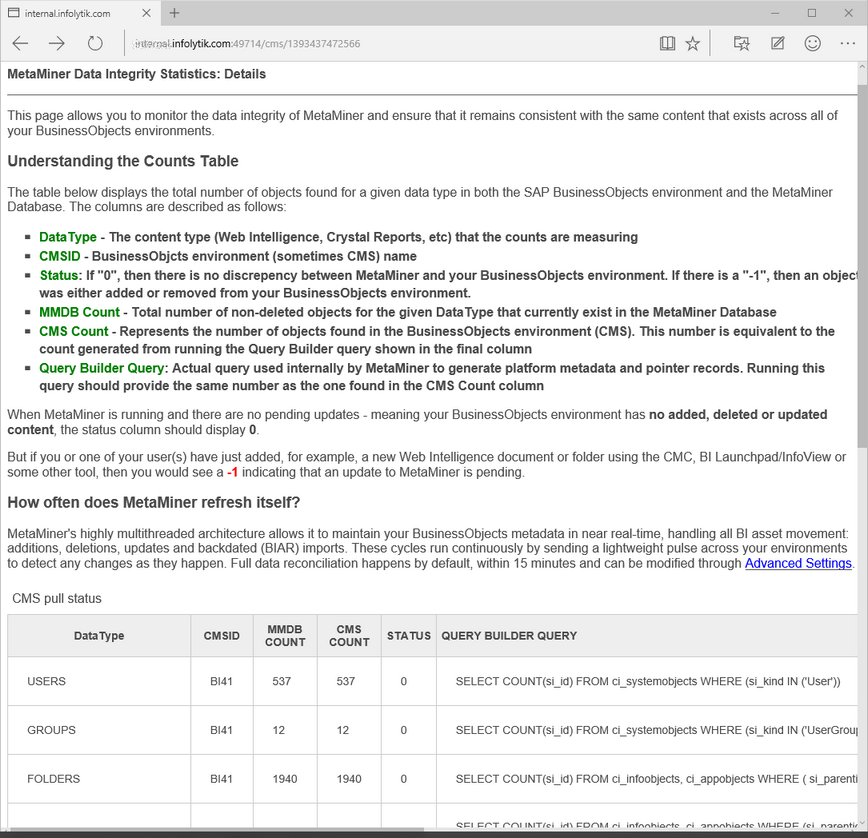Open a new browser tab

coord(174,13)
